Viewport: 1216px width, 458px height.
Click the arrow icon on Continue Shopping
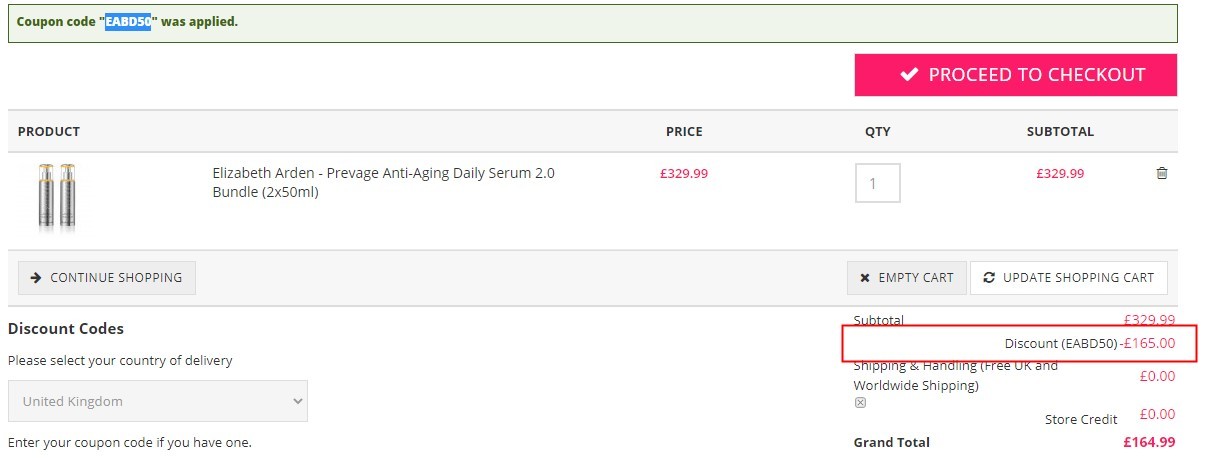point(36,278)
